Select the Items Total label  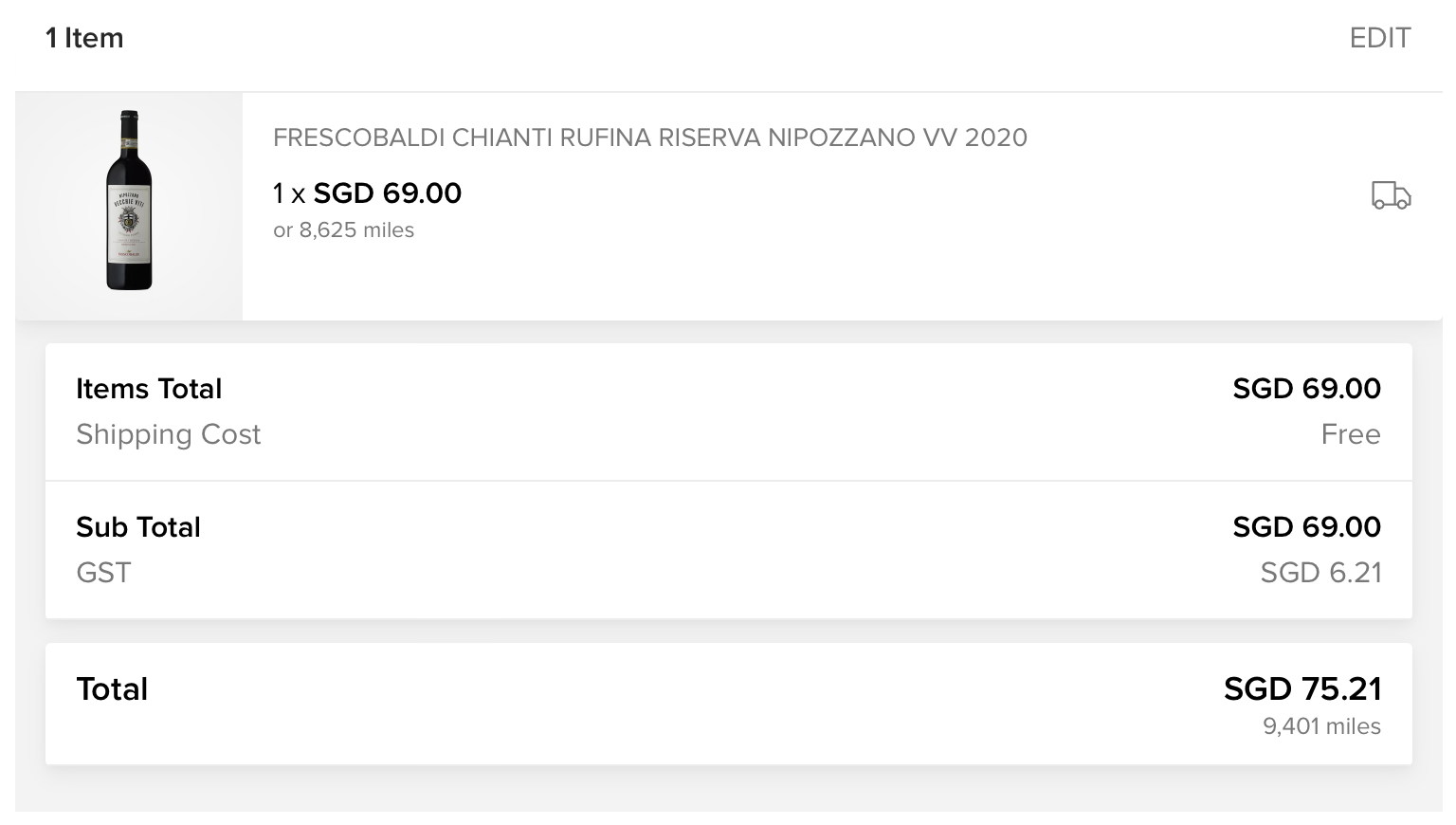coord(149,389)
